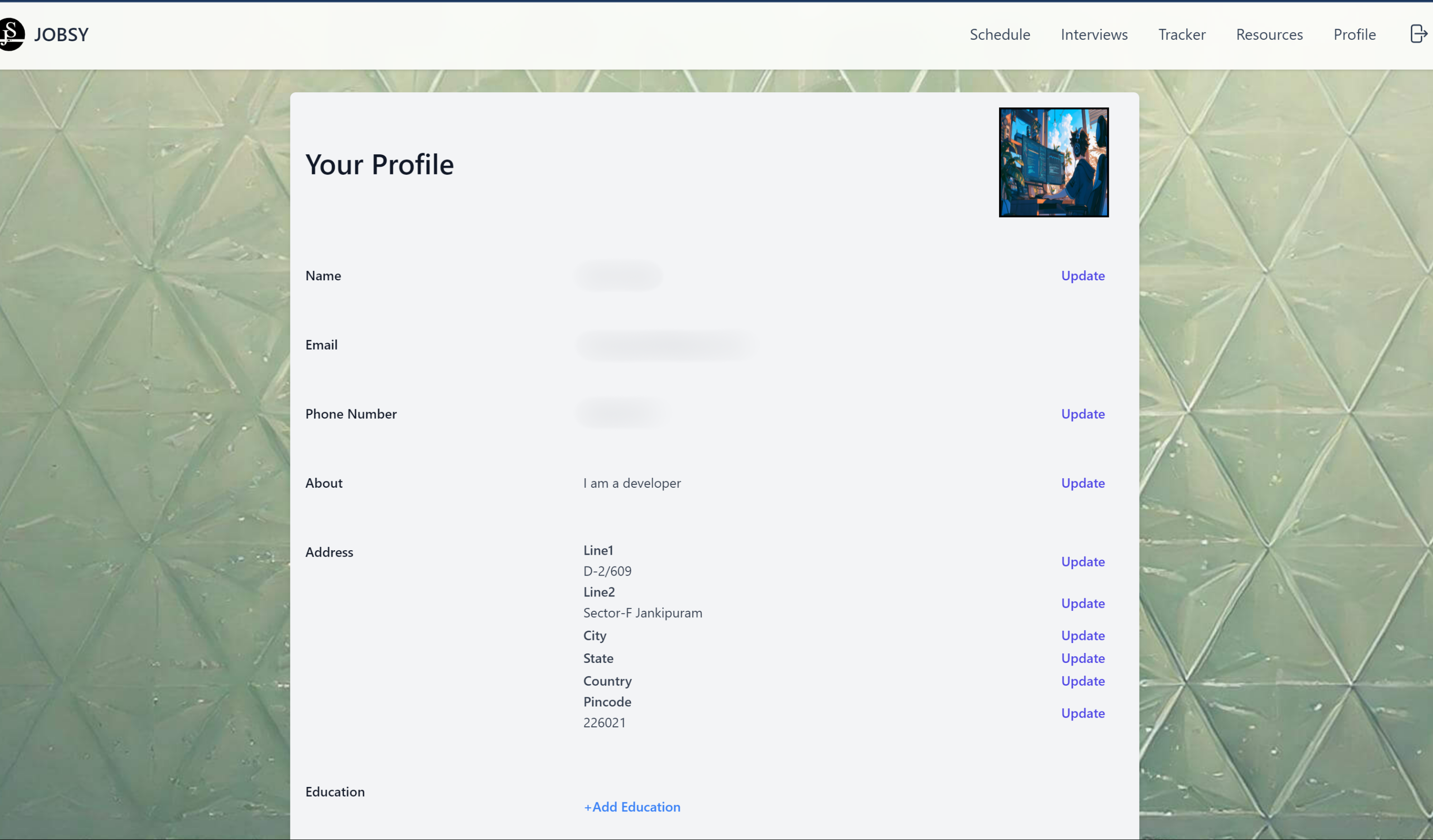Click the profile picture thumbnail

click(x=1053, y=162)
